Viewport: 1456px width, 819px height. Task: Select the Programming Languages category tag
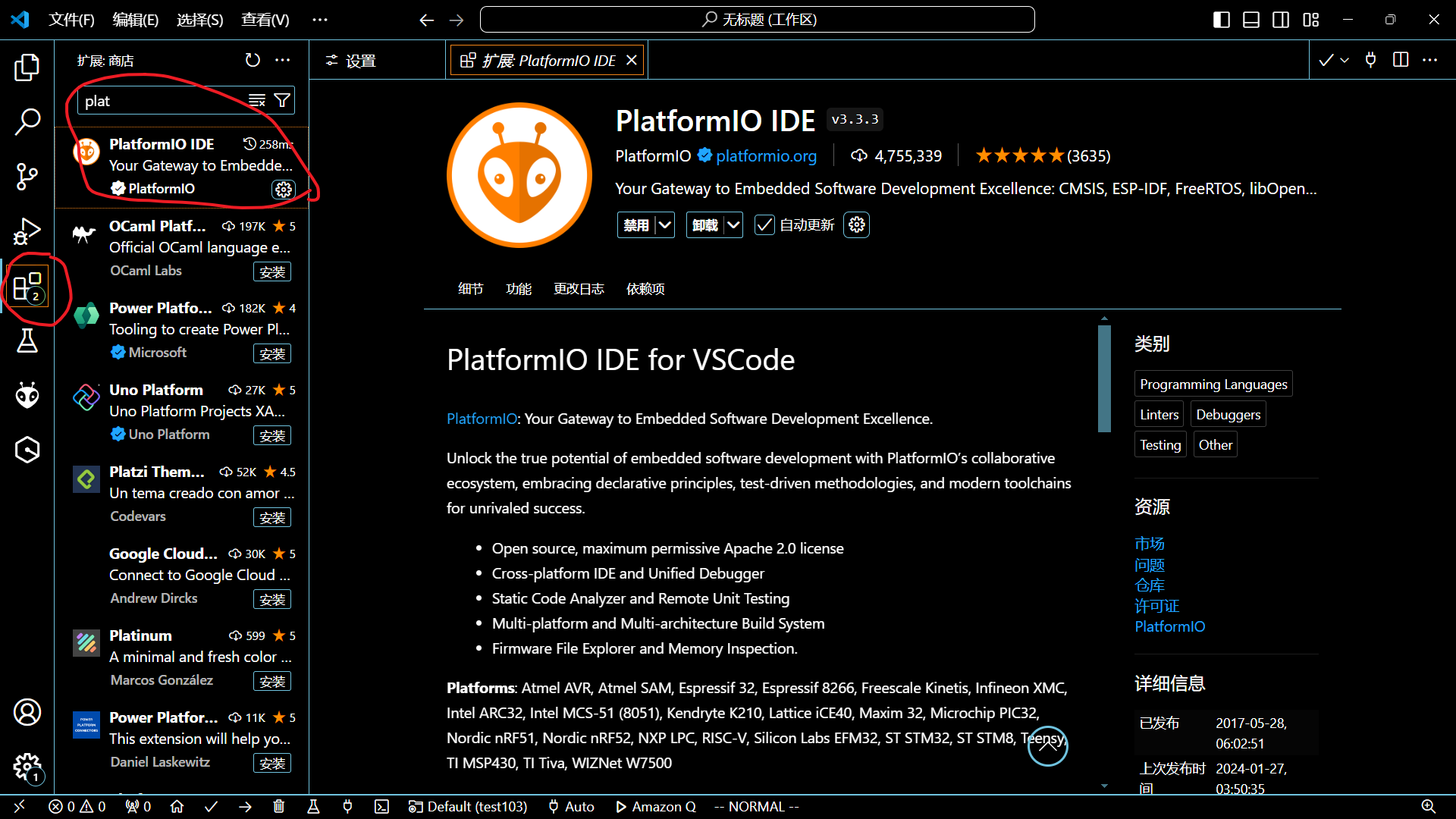click(x=1213, y=384)
